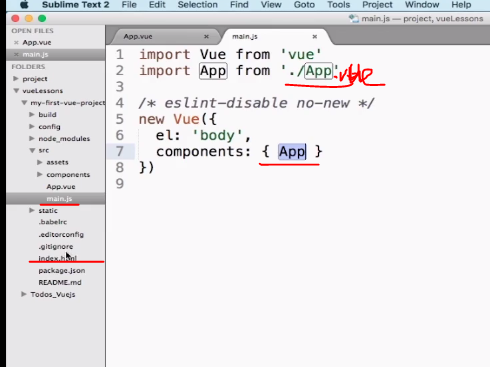Screen dimensions: 490x367
Task: Switch to the App.vue tab
Action: click(x=138, y=37)
